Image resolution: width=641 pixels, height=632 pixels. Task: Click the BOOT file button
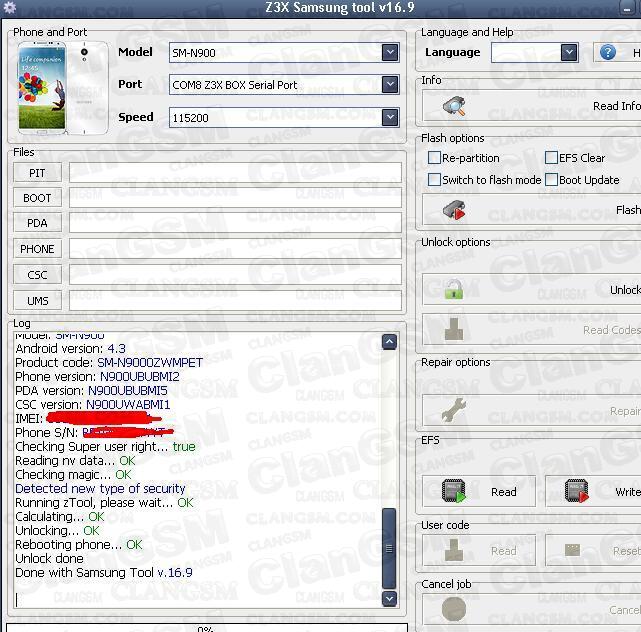(x=37, y=198)
